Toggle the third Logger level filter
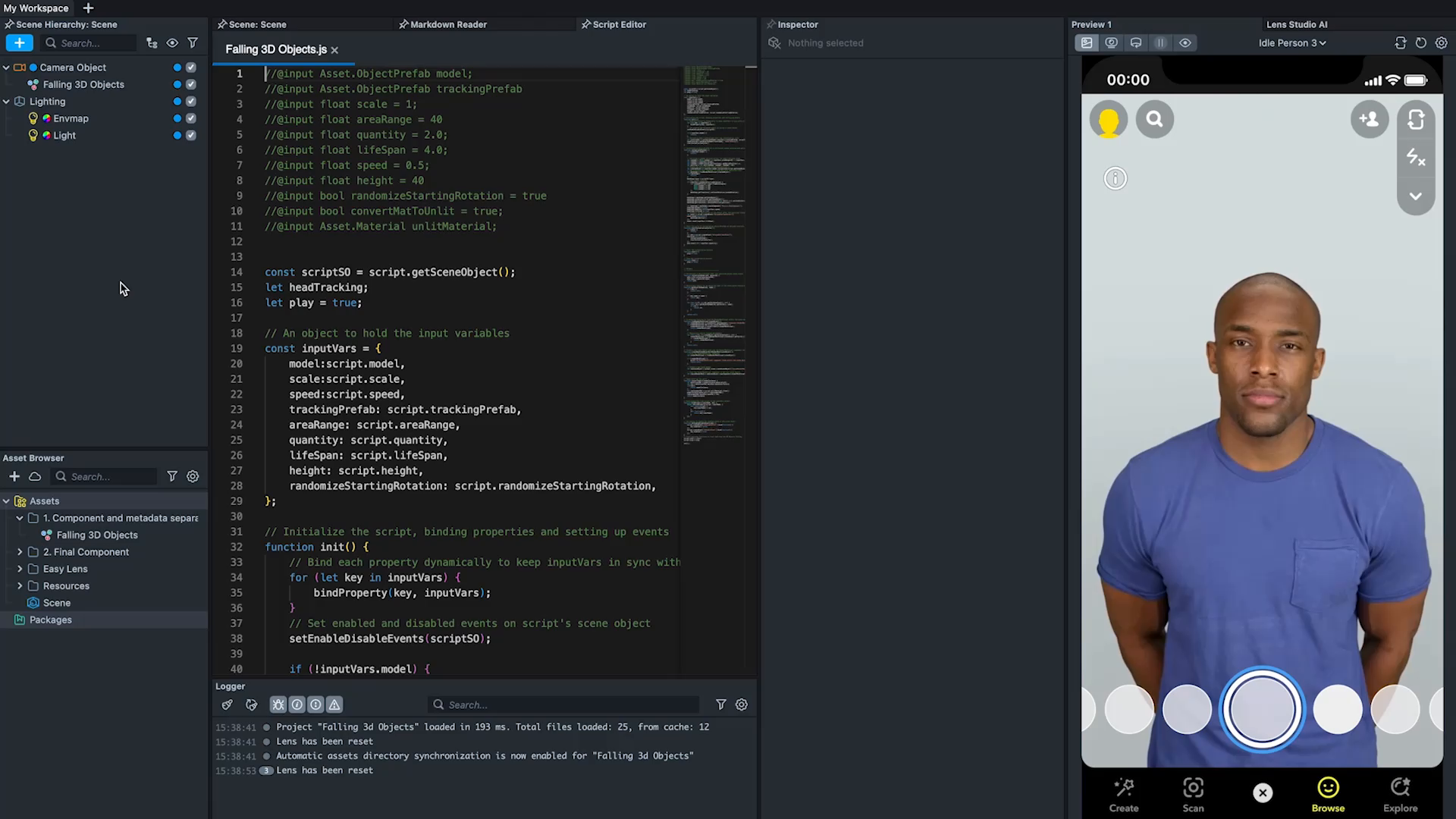This screenshot has height=819, width=1456. (315, 705)
